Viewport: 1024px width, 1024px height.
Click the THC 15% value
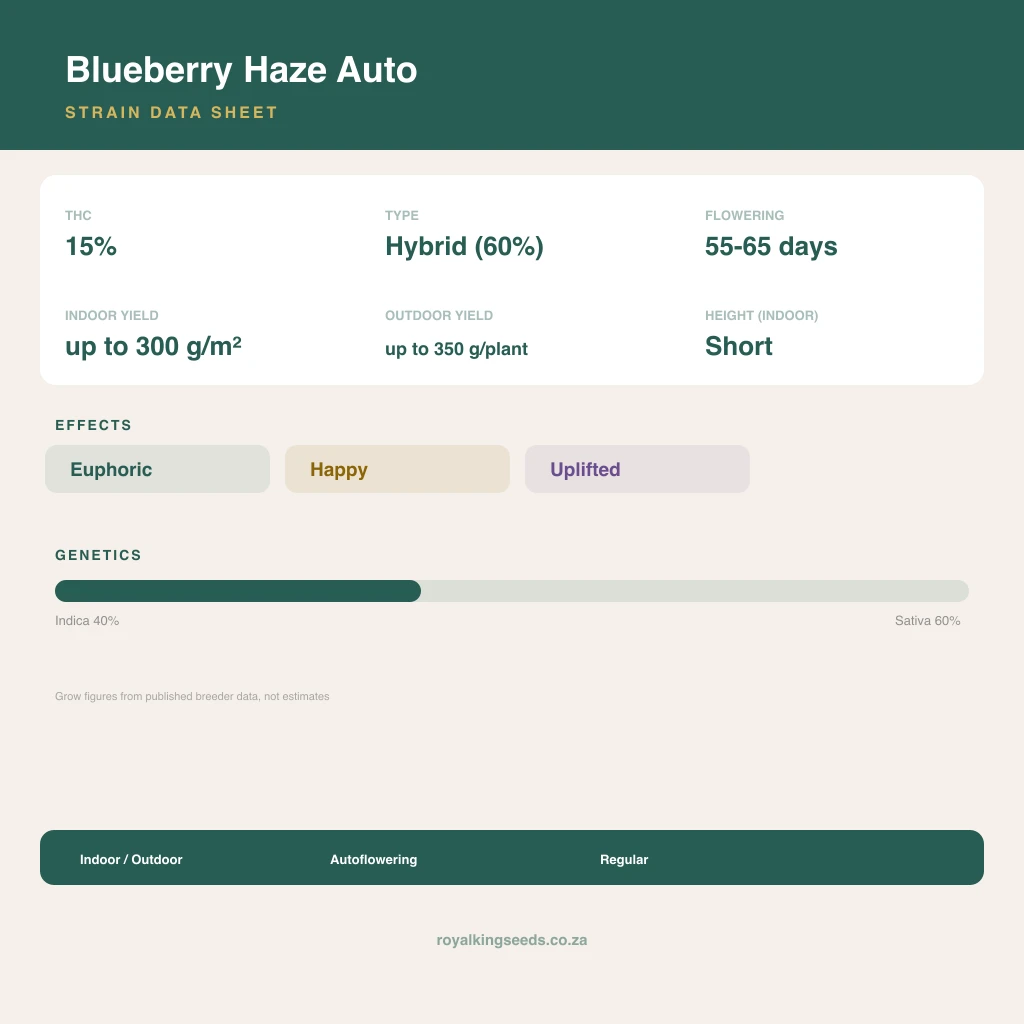[91, 246]
